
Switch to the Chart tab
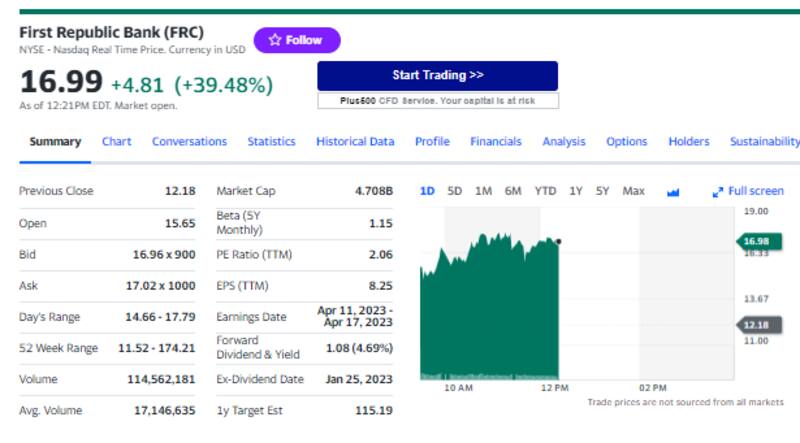pyautogui.click(x=116, y=142)
